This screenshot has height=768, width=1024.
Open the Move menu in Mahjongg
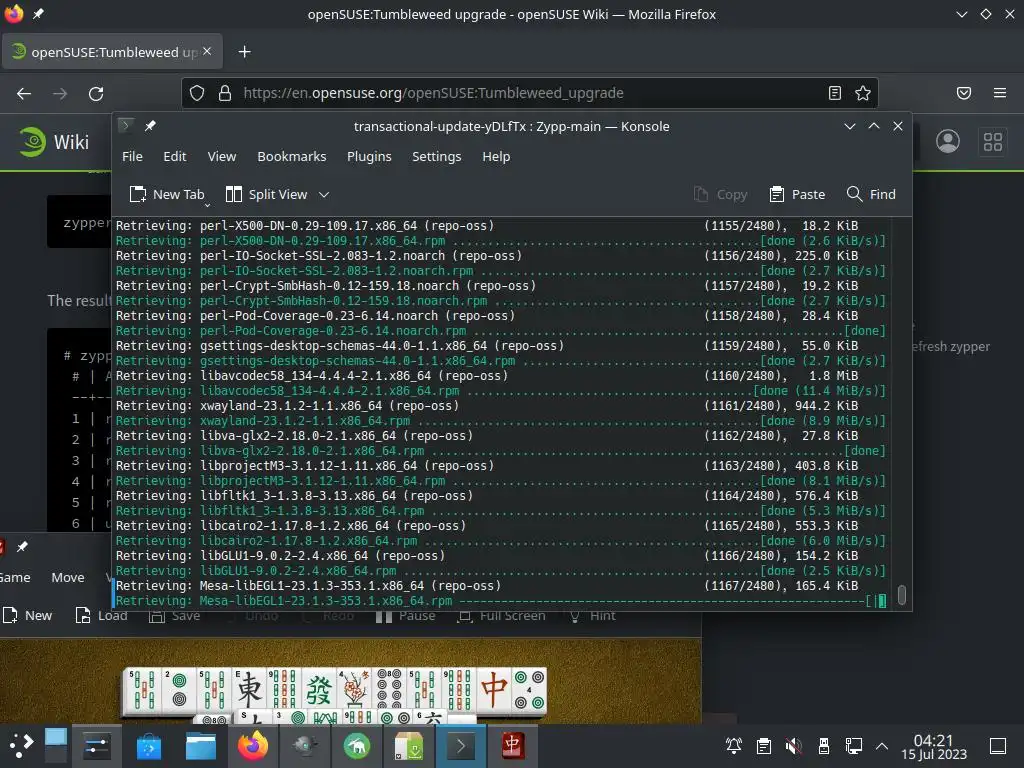68,577
